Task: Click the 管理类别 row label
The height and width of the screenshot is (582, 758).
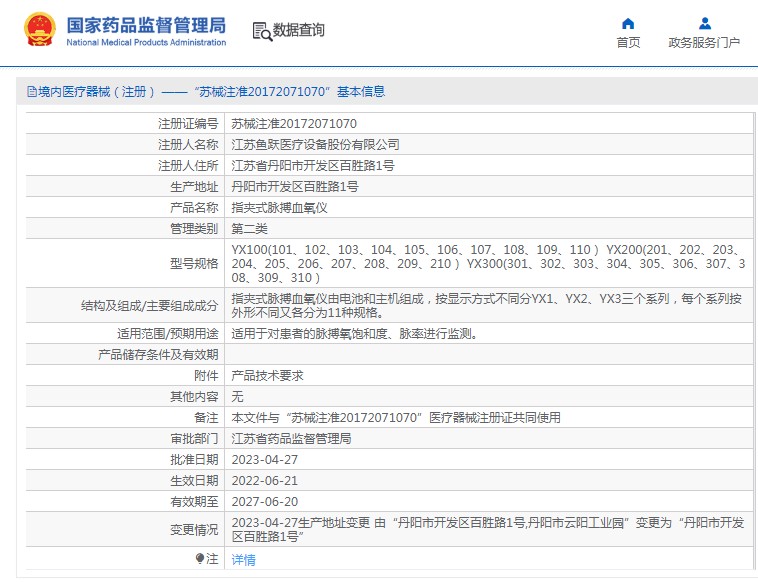Action: pos(194,229)
